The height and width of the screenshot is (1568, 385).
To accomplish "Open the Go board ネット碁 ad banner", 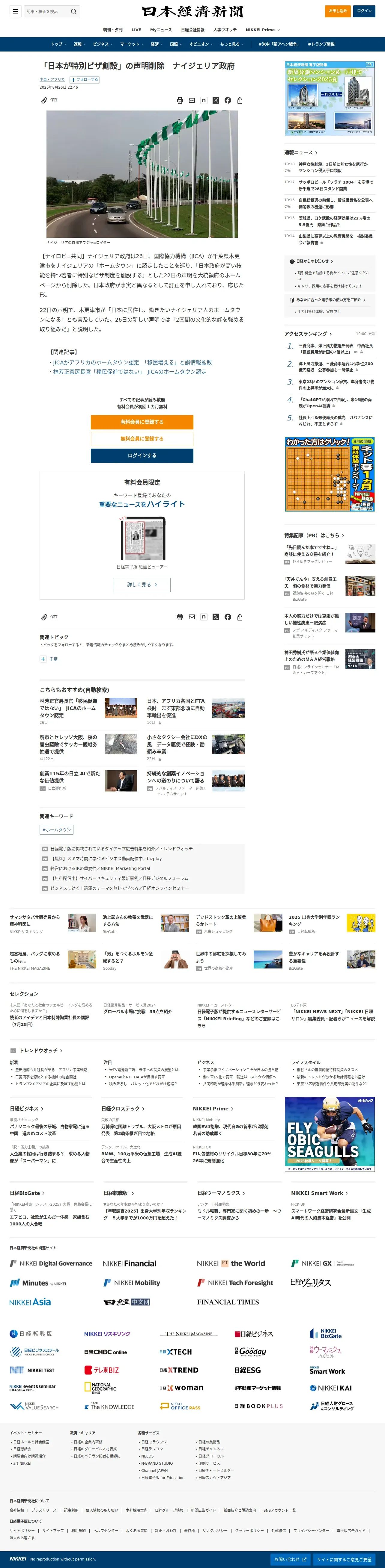I will (330, 474).
